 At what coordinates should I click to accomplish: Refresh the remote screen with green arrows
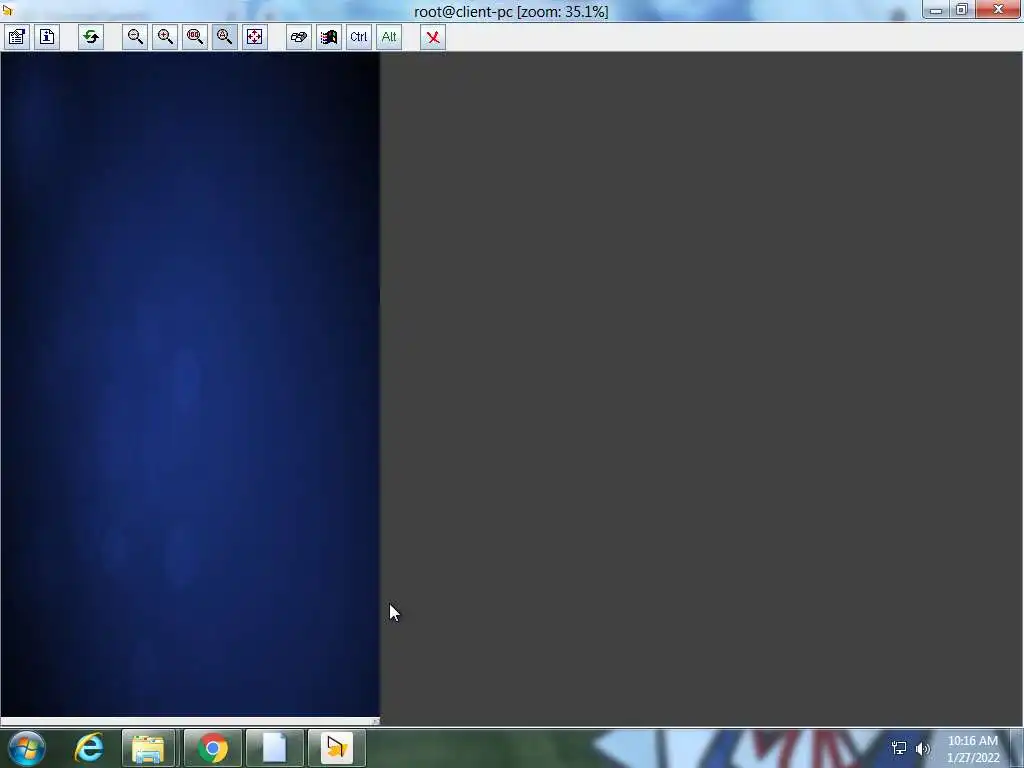click(x=91, y=37)
